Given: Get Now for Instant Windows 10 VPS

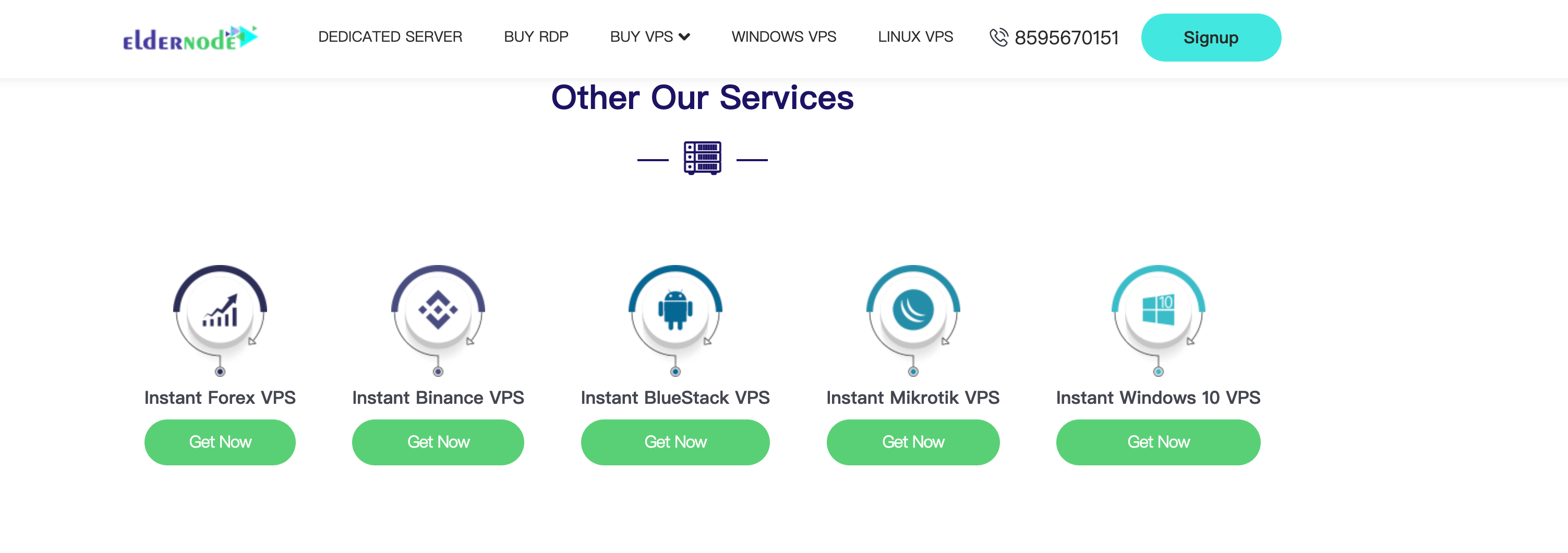Looking at the screenshot, I should click(x=1157, y=442).
